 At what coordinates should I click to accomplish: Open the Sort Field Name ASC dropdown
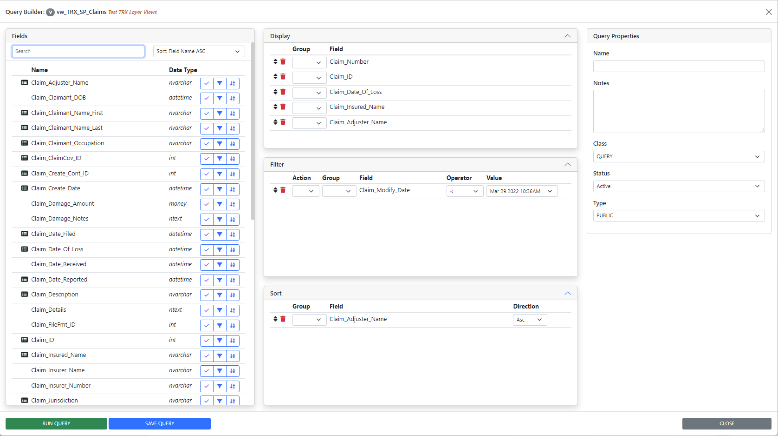click(x=198, y=51)
